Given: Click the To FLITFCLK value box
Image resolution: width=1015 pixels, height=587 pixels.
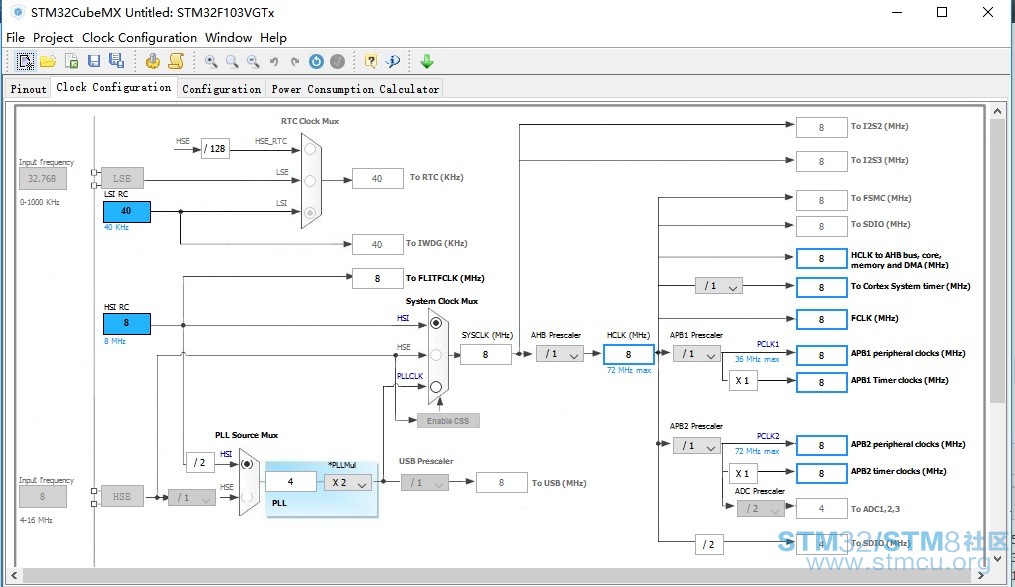Looking at the screenshot, I should click(377, 278).
